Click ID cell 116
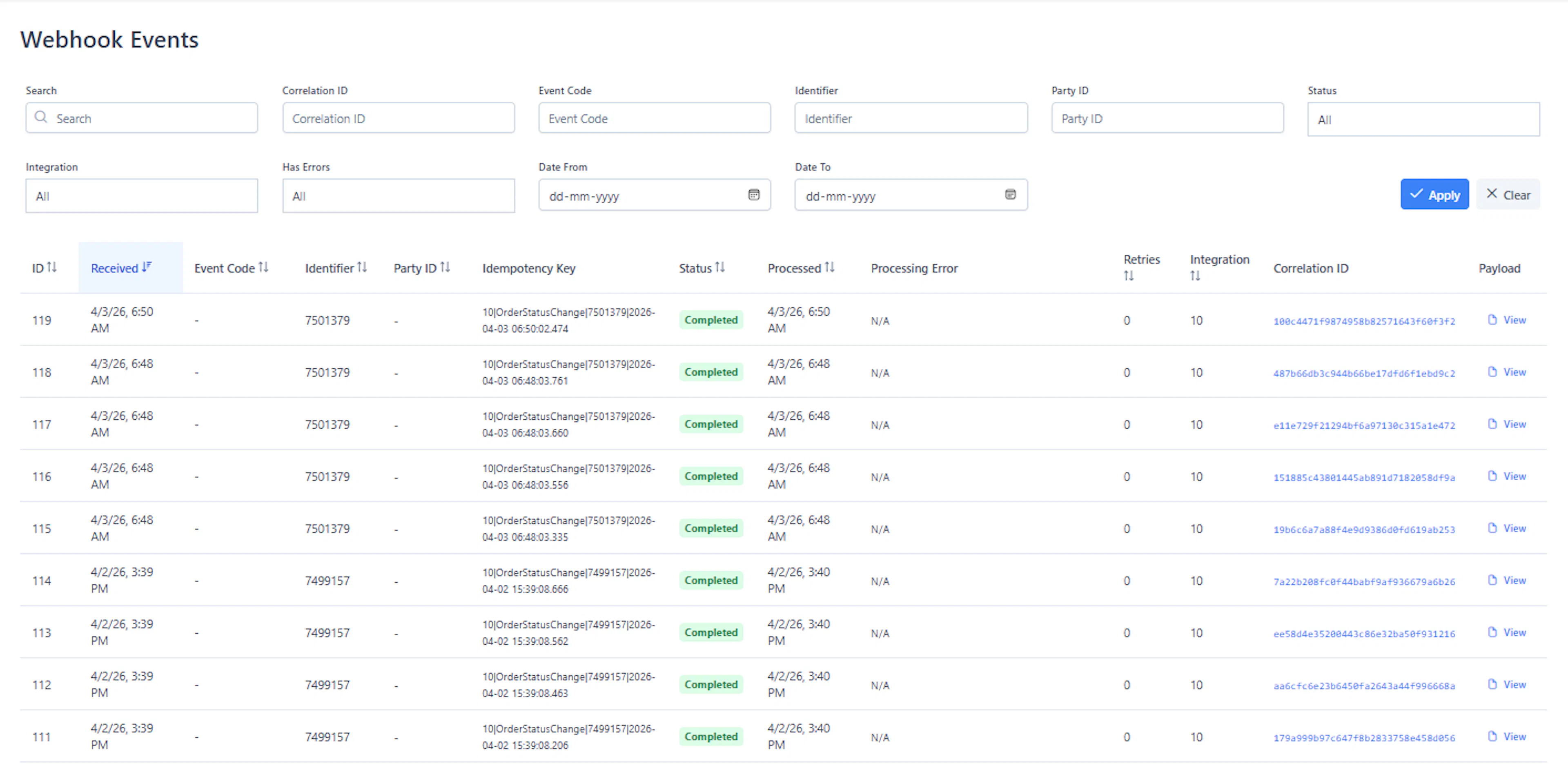Viewport: 1568px width, 768px height. [41, 476]
